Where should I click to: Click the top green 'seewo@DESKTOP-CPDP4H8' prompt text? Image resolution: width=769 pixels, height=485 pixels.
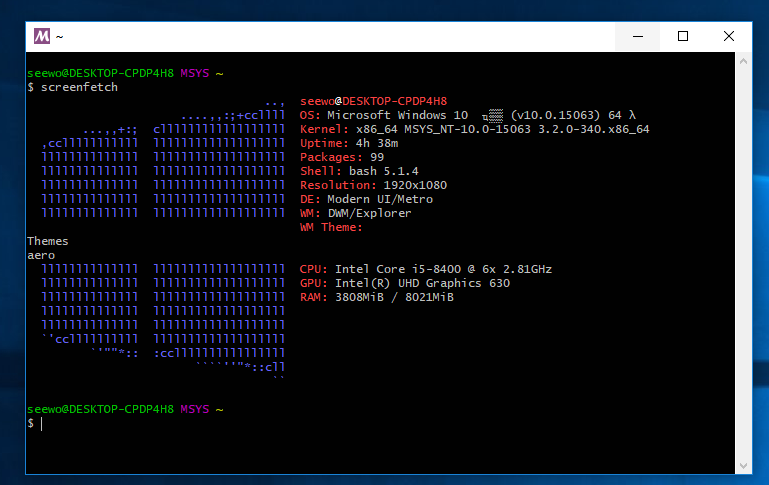coord(101,73)
